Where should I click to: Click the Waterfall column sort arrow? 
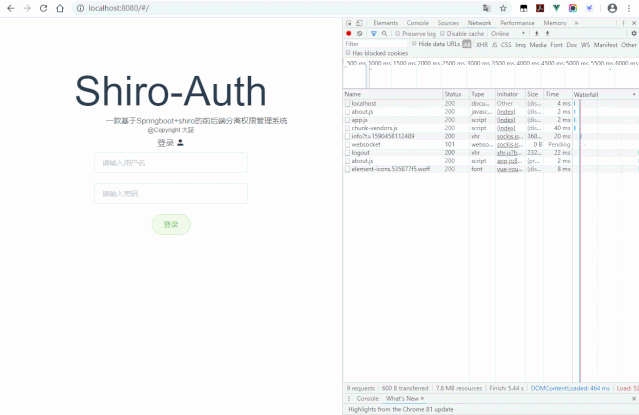pos(633,94)
